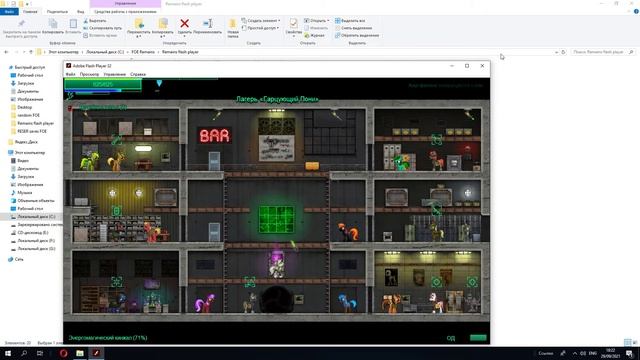Open the Windows Start menu
This screenshot has height=360, width=640.
(x=8, y=353)
